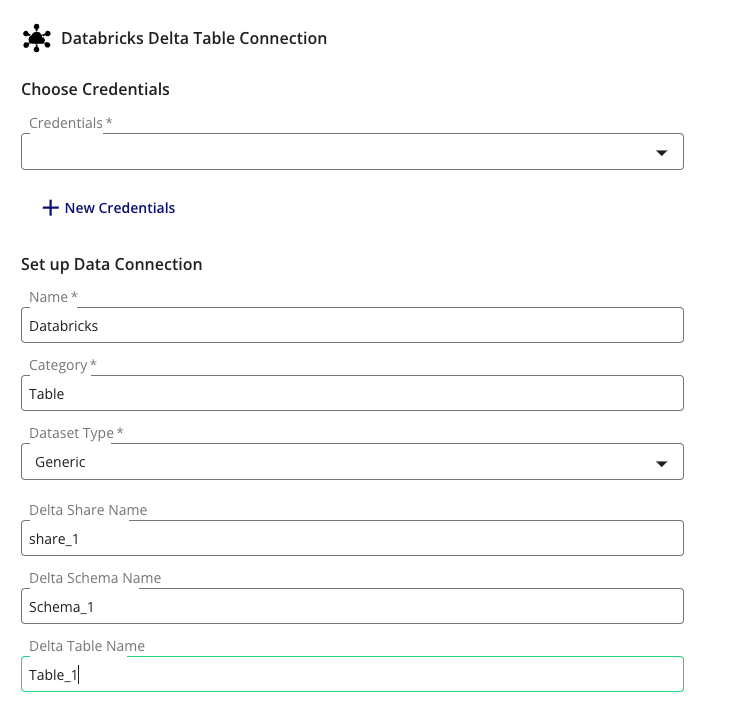Click the "Set up Data Connection" heading

click(x=111, y=264)
